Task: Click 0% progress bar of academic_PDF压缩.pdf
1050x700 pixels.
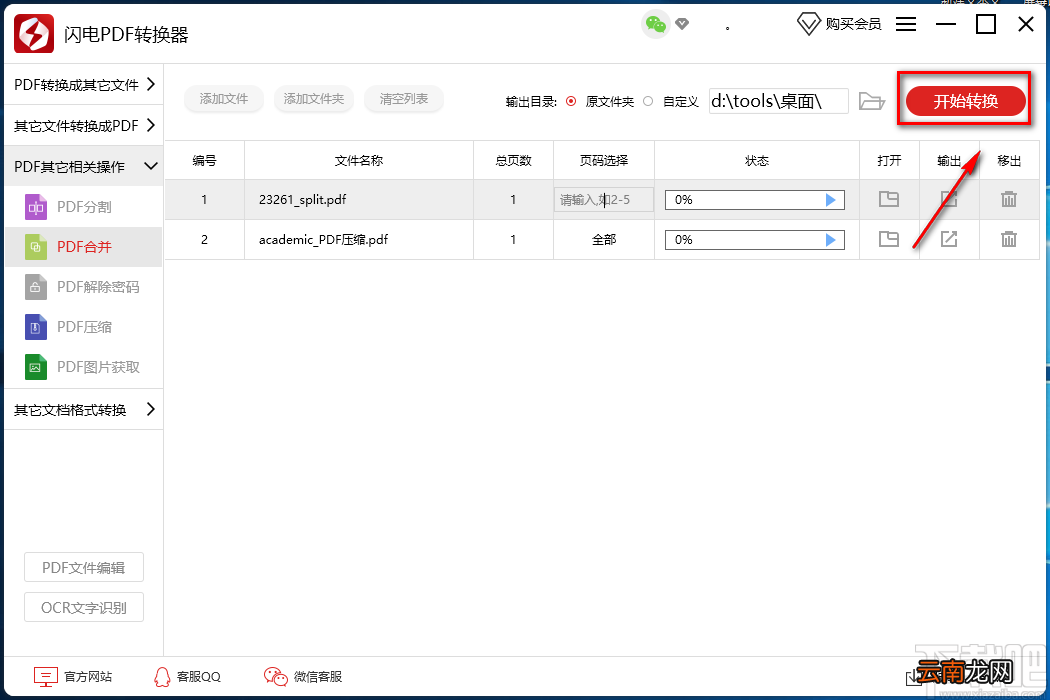Action: point(755,240)
